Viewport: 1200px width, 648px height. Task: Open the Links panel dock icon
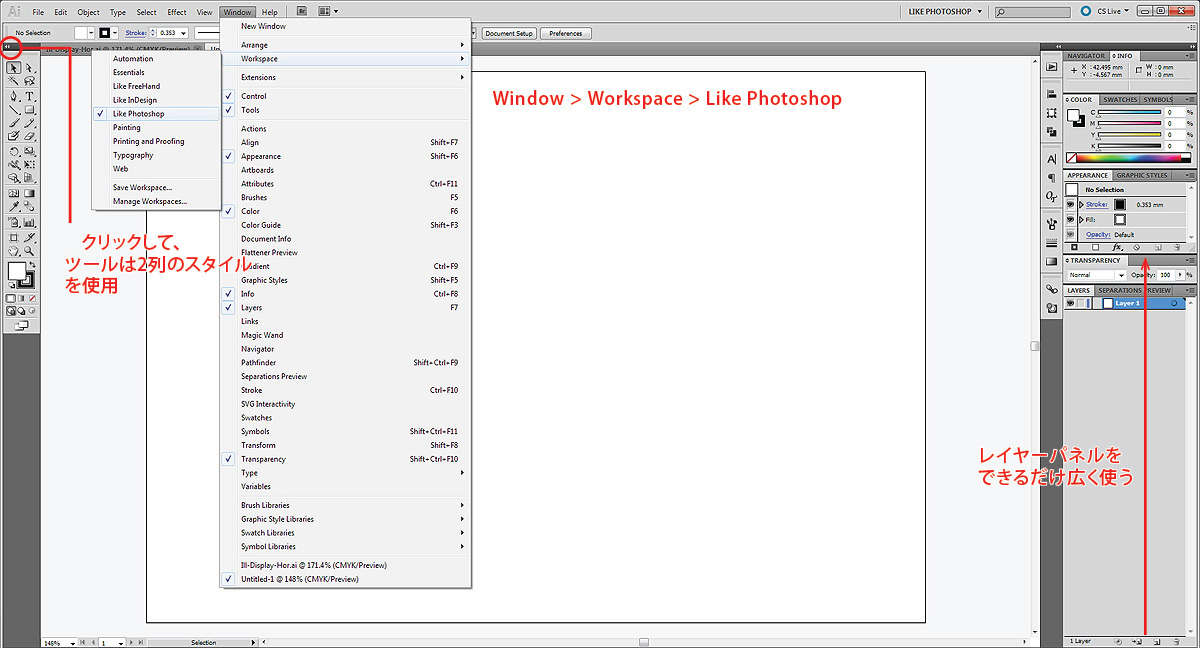(1052, 289)
